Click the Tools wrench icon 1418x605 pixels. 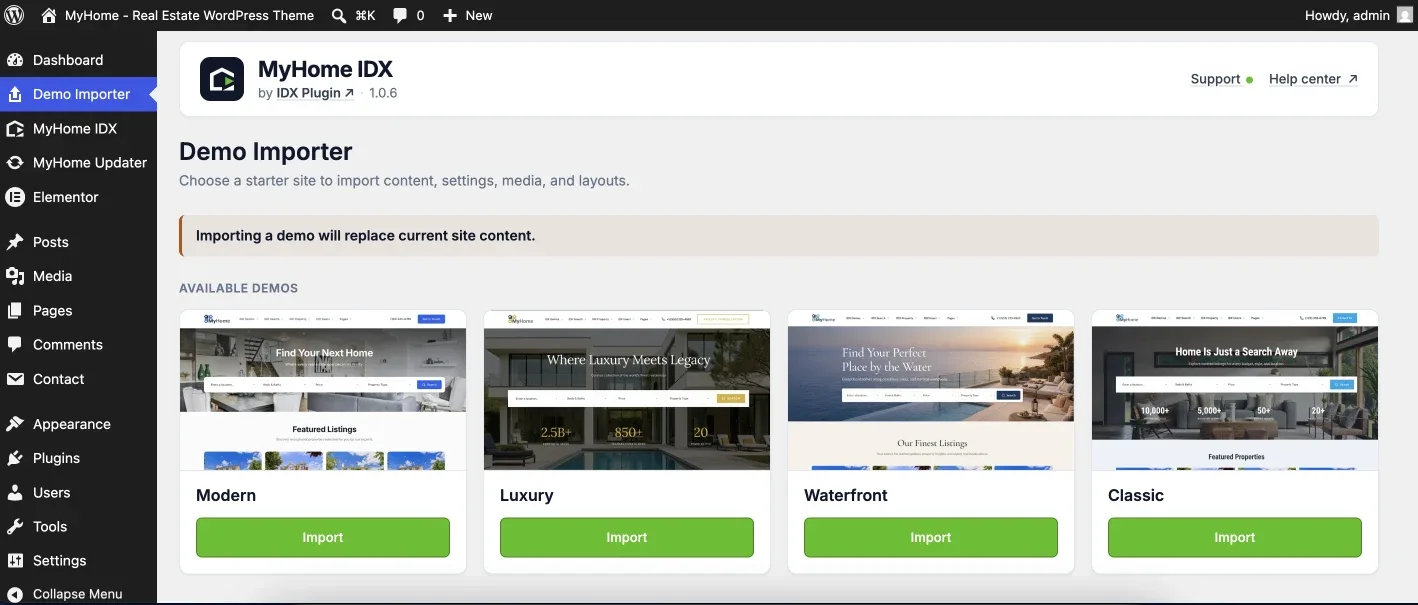15,526
